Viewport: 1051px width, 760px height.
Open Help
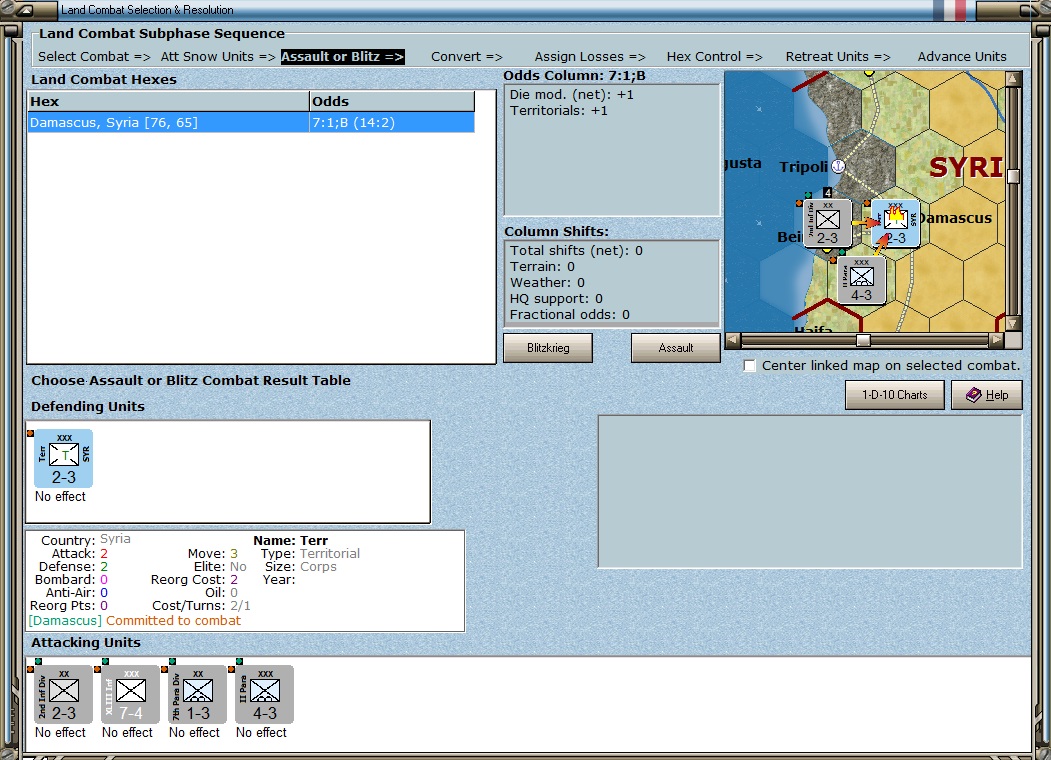pos(987,395)
